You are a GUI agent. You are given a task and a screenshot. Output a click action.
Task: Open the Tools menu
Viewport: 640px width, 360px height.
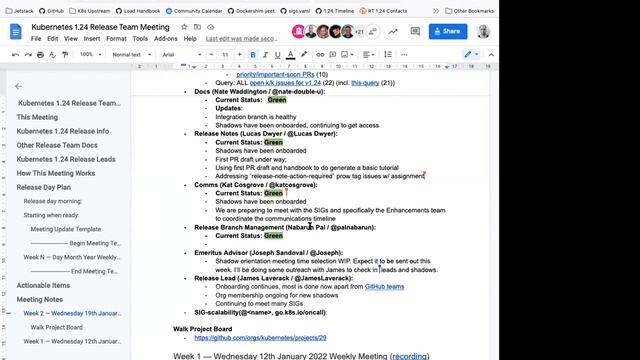pyautogui.click(x=140, y=39)
